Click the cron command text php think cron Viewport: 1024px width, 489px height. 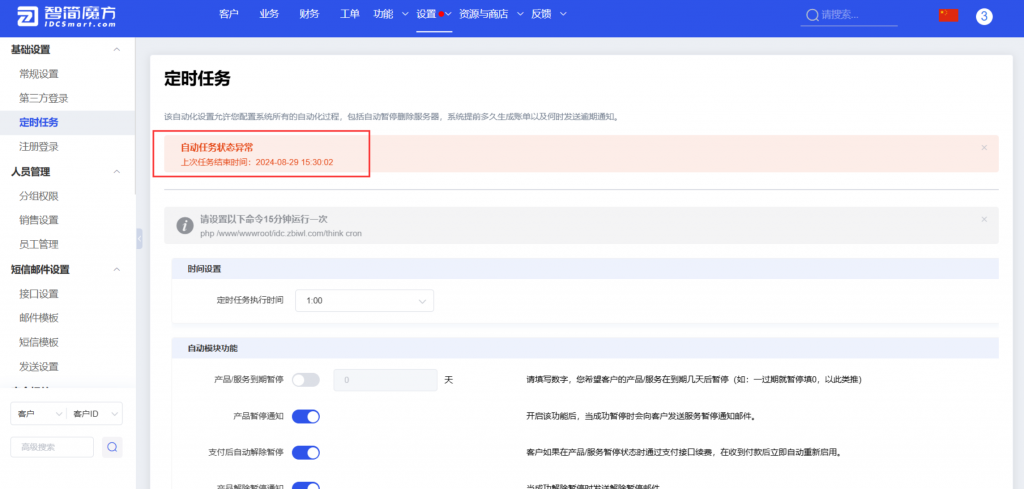pyautogui.click(x=281, y=233)
